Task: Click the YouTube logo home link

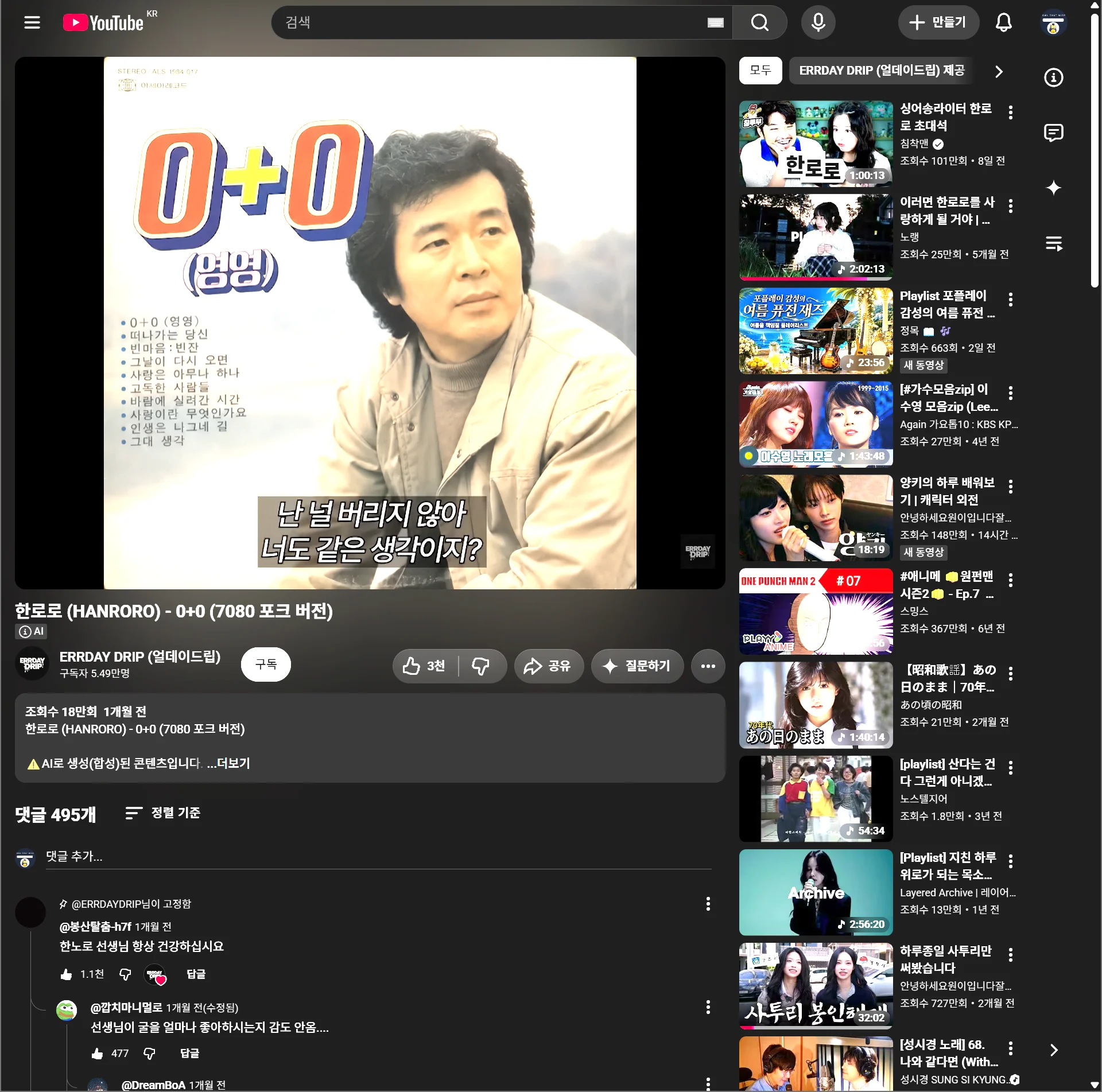Action: pos(104,23)
